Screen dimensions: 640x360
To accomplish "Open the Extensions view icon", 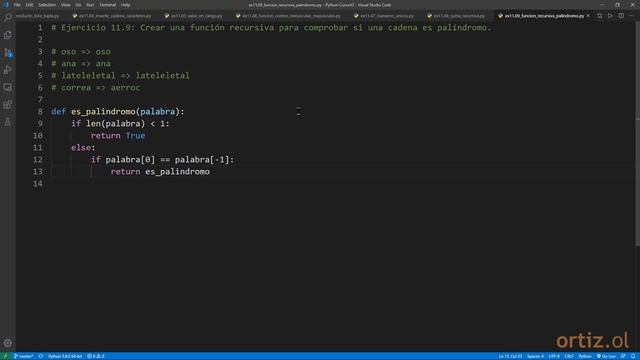I will coord(8,105).
